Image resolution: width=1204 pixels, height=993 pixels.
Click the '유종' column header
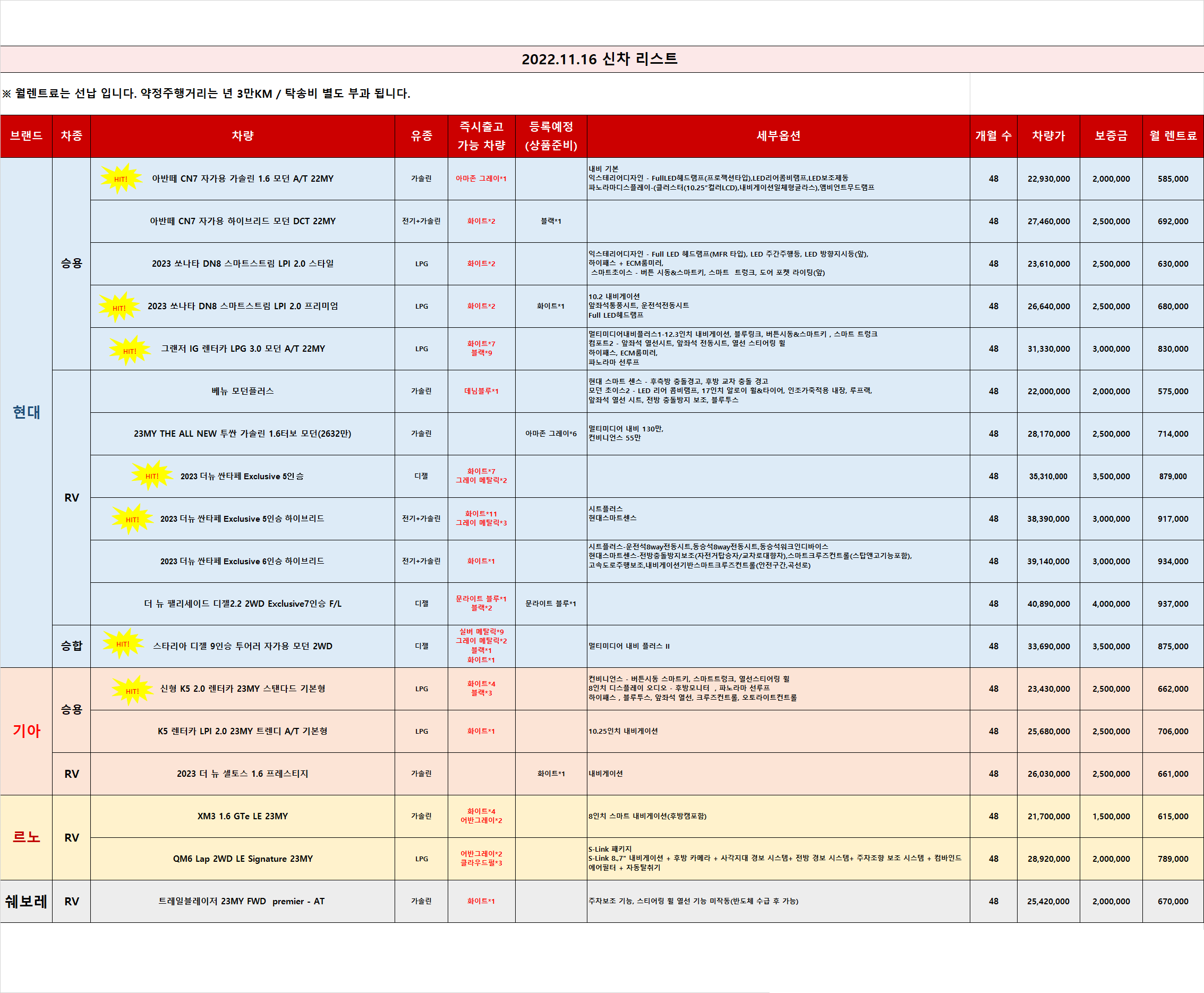pyautogui.click(x=421, y=136)
